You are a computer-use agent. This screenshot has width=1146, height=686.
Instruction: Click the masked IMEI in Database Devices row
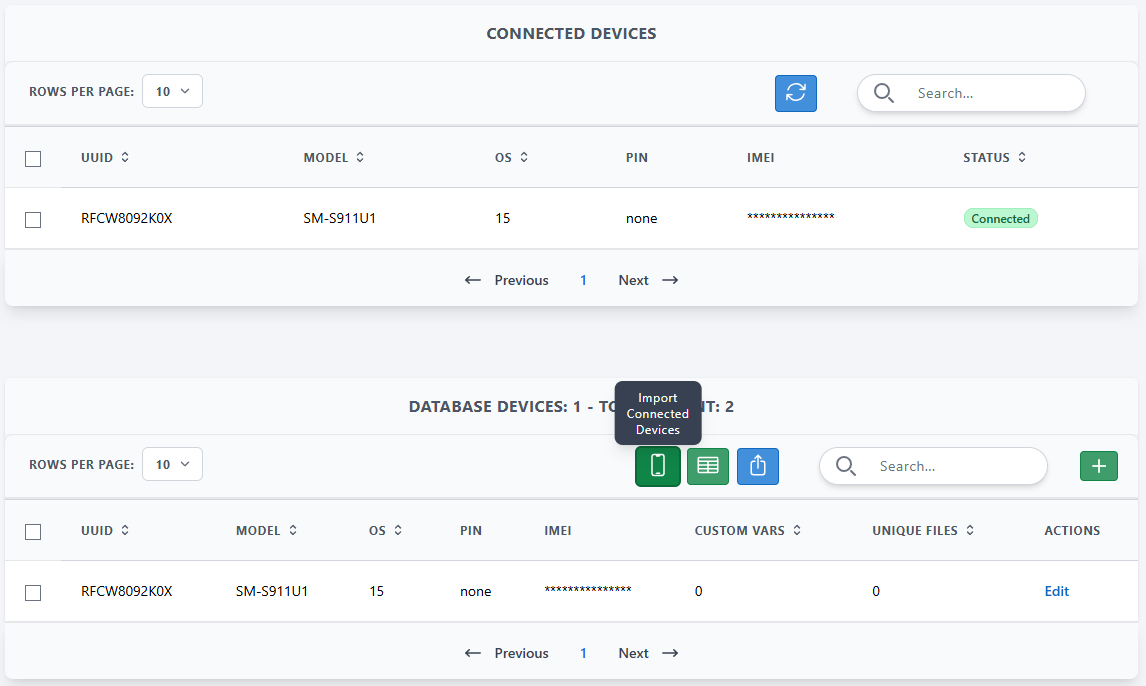(x=588, y=590)
